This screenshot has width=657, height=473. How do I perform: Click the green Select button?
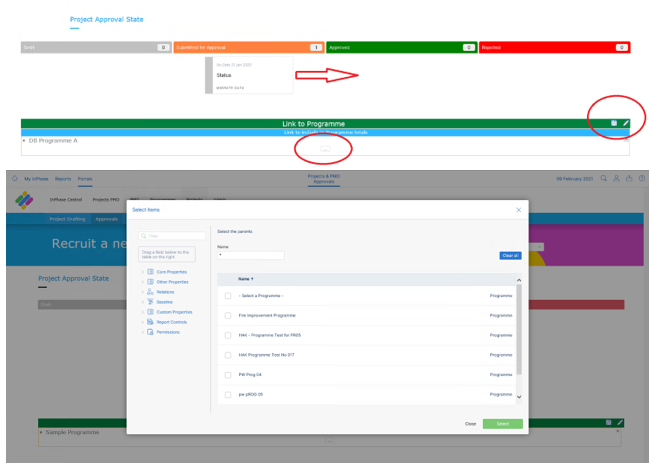click(502, 424)
